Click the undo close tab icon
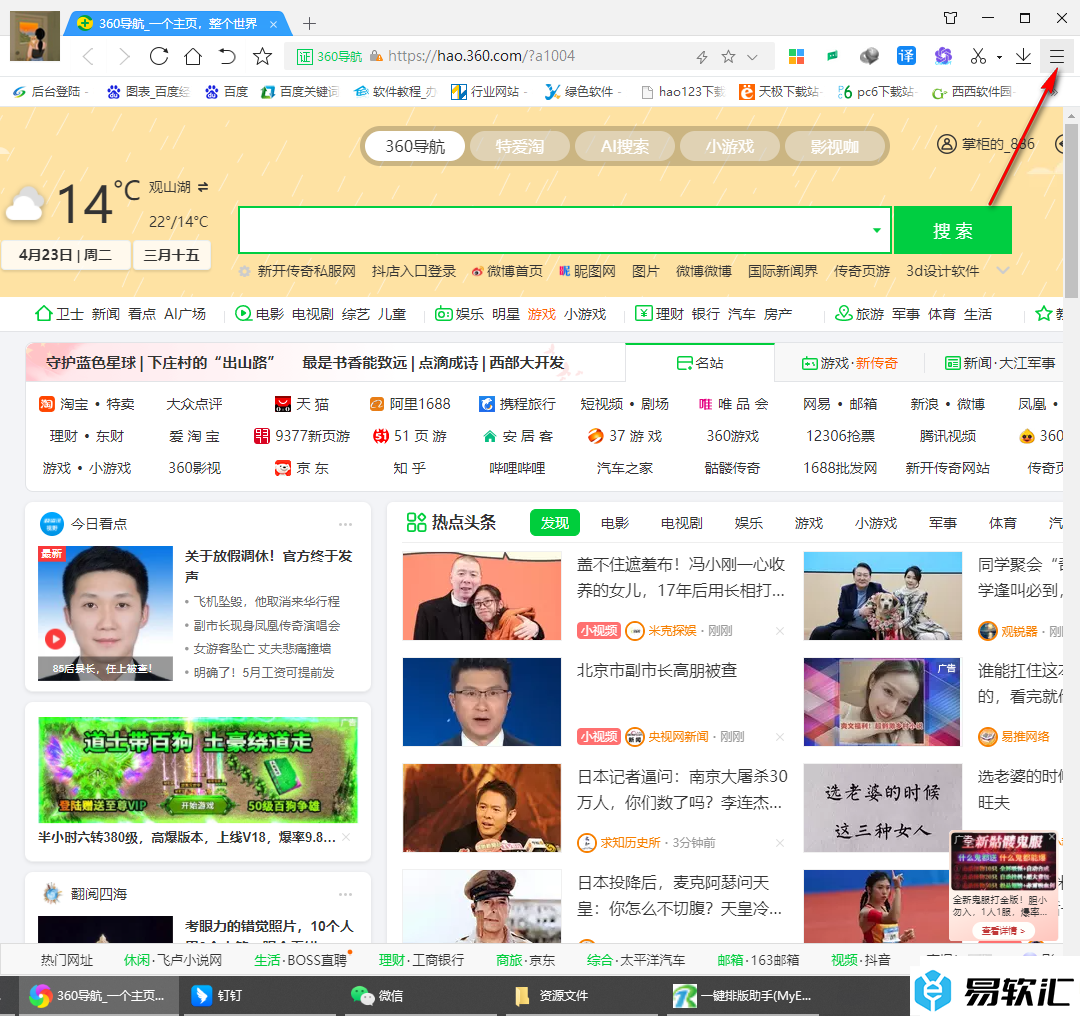 tap(227, 56)
